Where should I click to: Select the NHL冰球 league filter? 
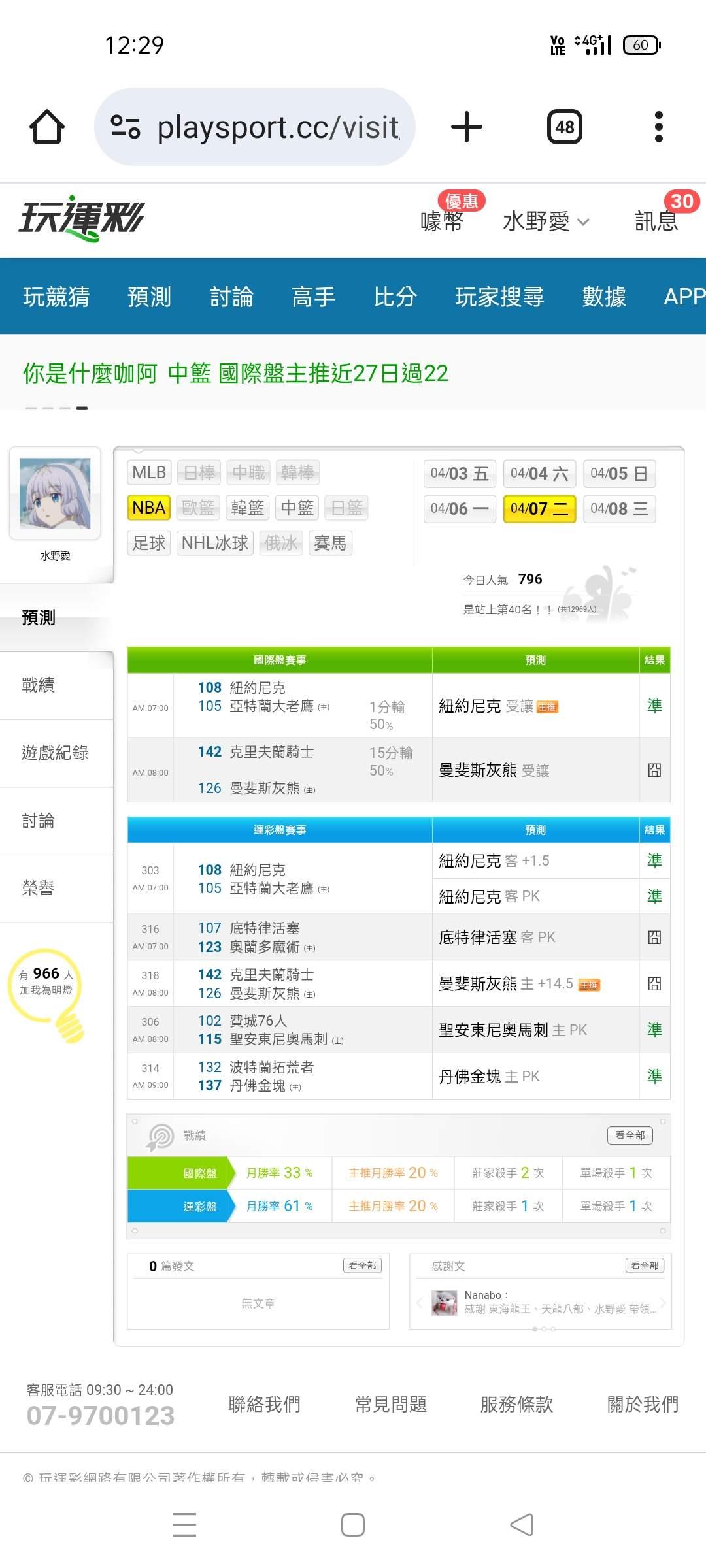click(215, 543)
